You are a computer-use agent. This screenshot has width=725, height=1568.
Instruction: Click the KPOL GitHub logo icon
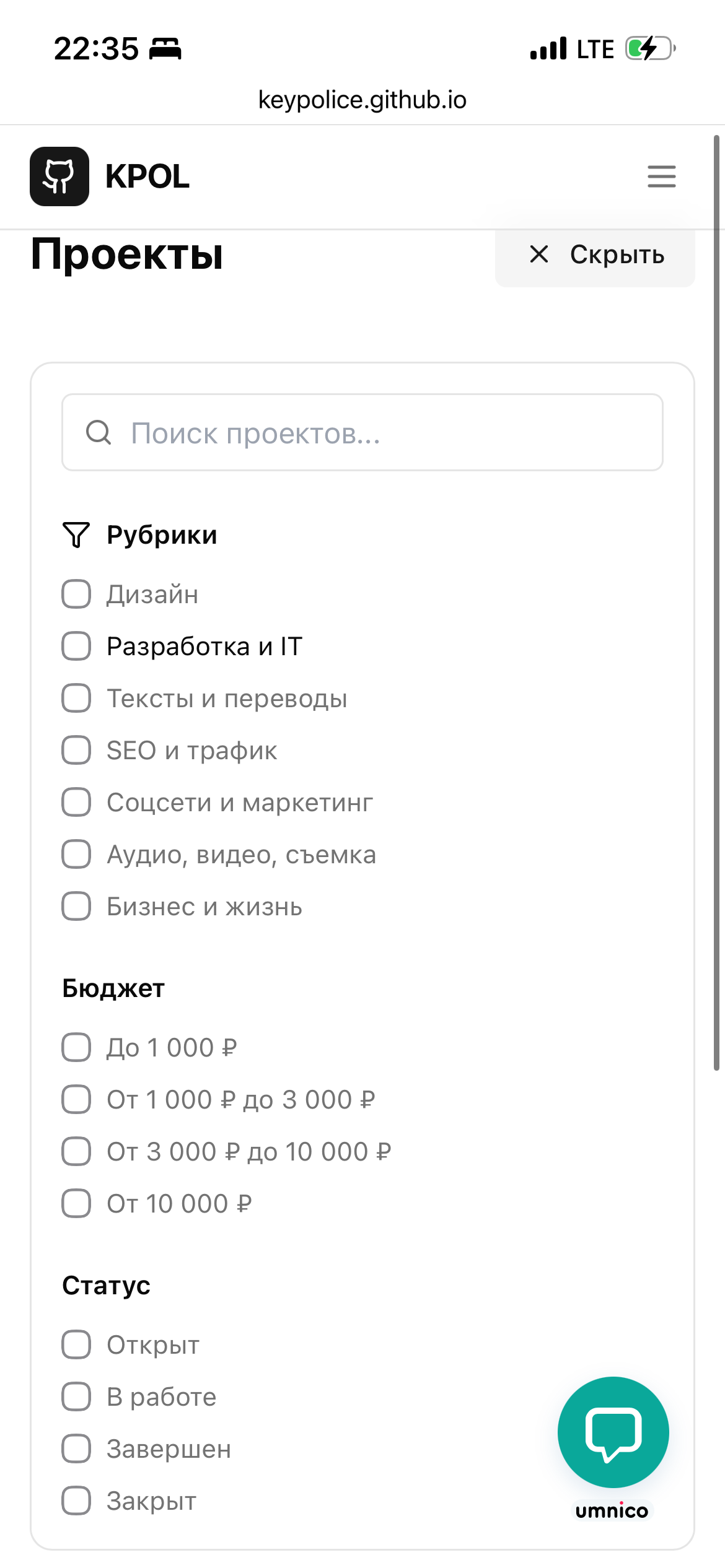(x=60, y=177)
